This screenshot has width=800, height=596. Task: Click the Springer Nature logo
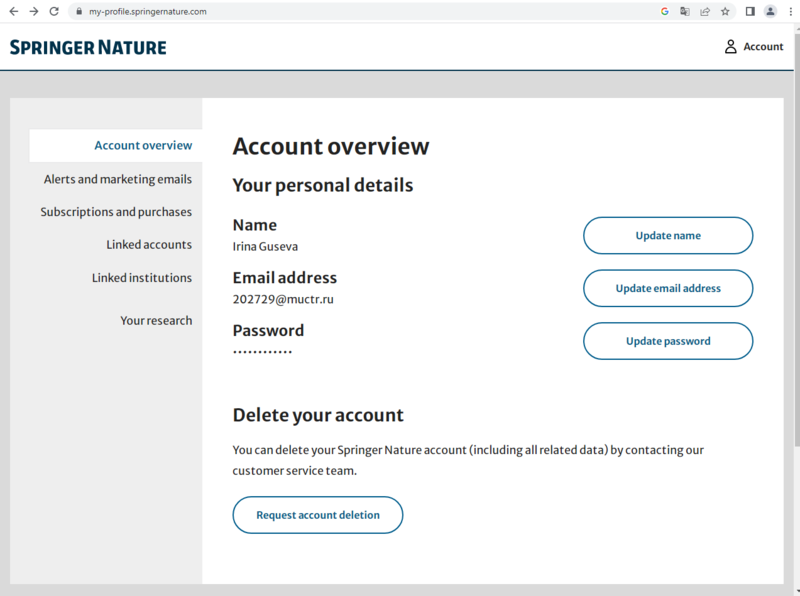pyautogui.click(x=88, y=47)
